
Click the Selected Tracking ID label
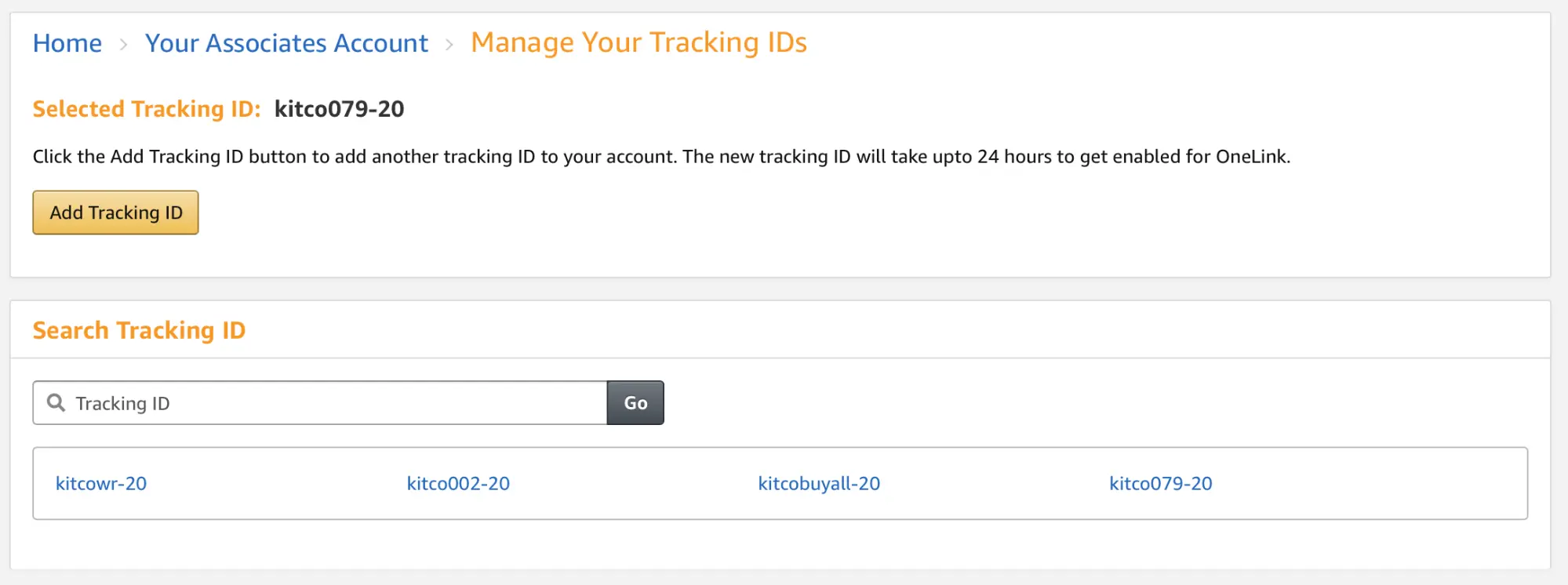pos(144,109)
